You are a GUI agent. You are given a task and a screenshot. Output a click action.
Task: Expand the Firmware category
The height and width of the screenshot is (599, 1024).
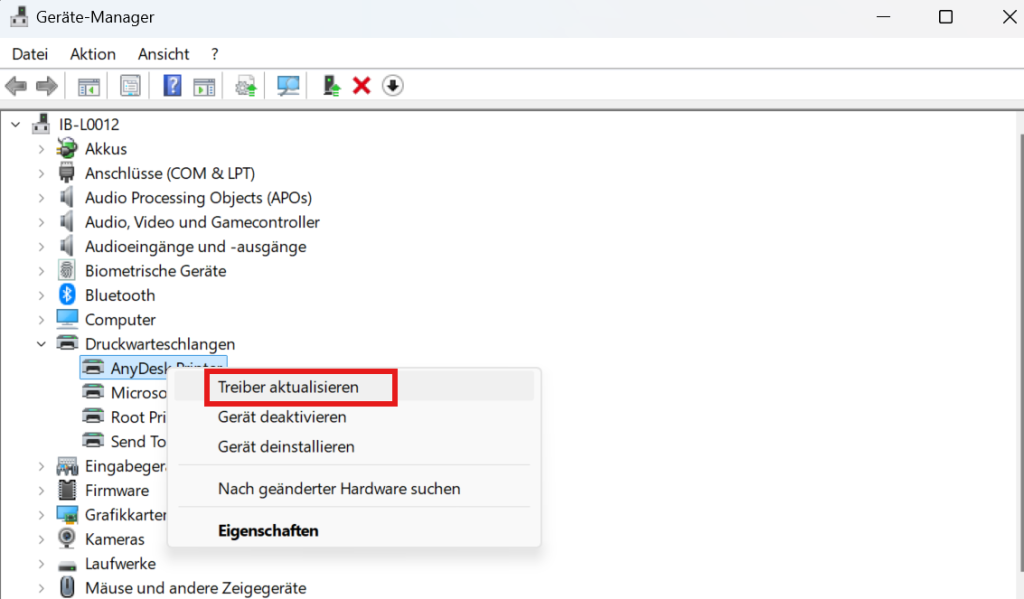[x=41, y=491]
